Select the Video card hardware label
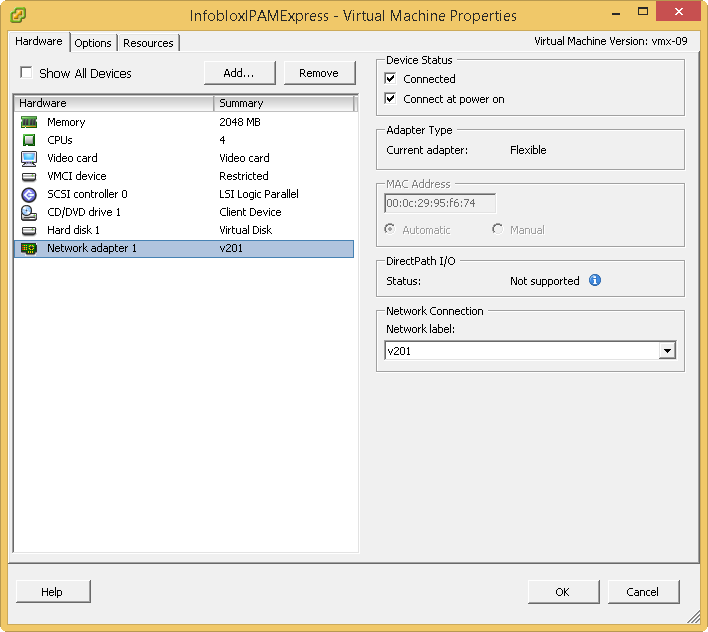The image size is (708, 632). tap(72, 158)
